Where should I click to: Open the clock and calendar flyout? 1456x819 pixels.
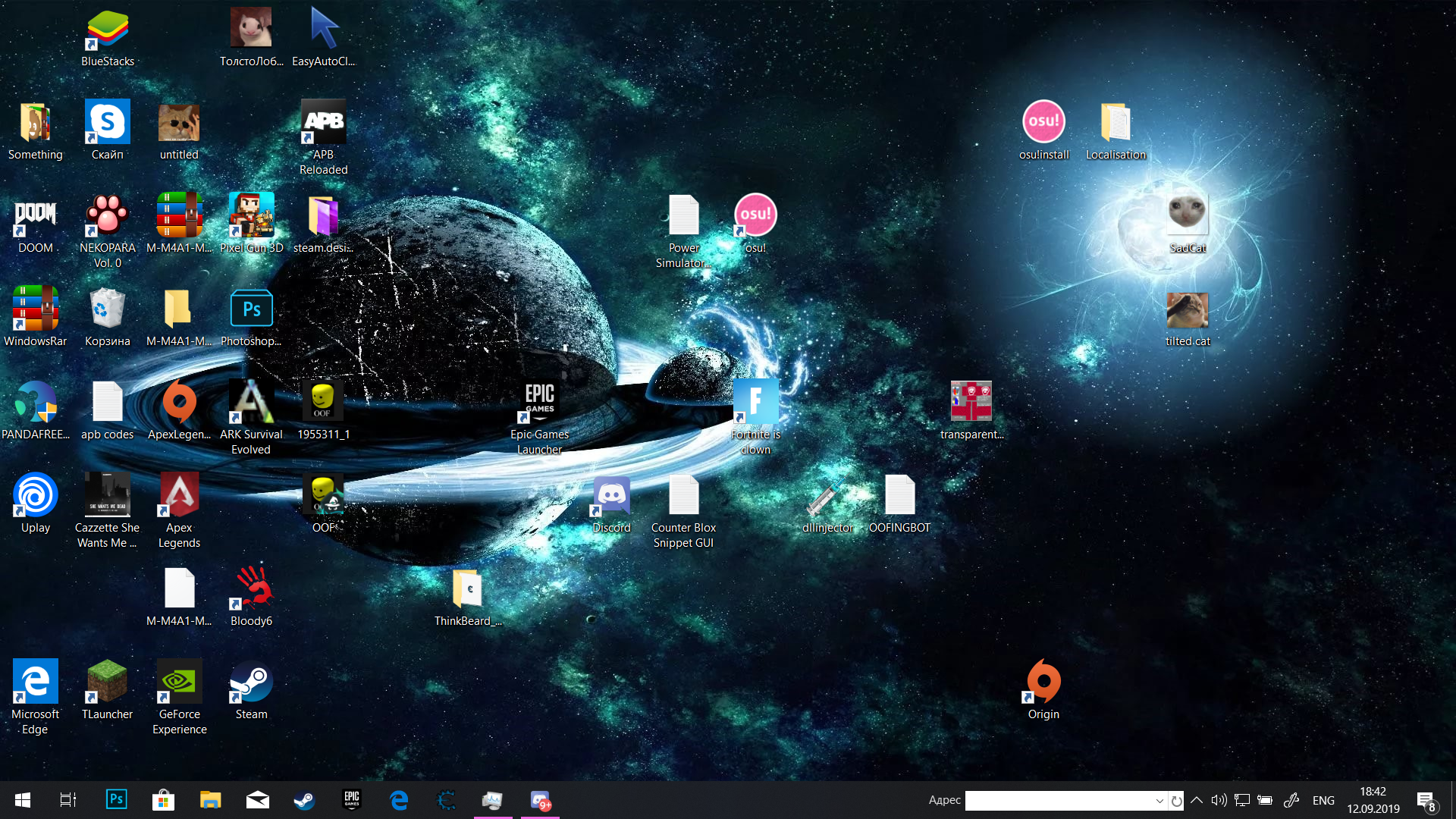(x=1373, y=800)
